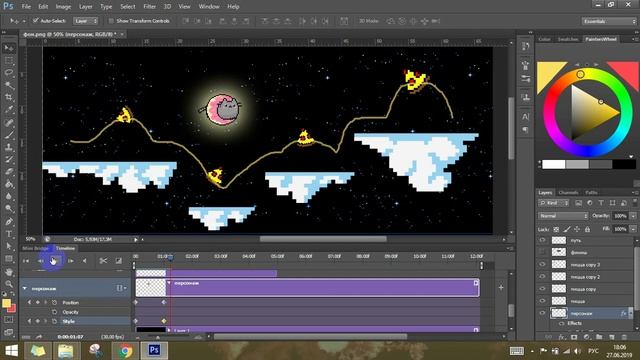
Task: Play the timeline animation
Action: [55, 260]
